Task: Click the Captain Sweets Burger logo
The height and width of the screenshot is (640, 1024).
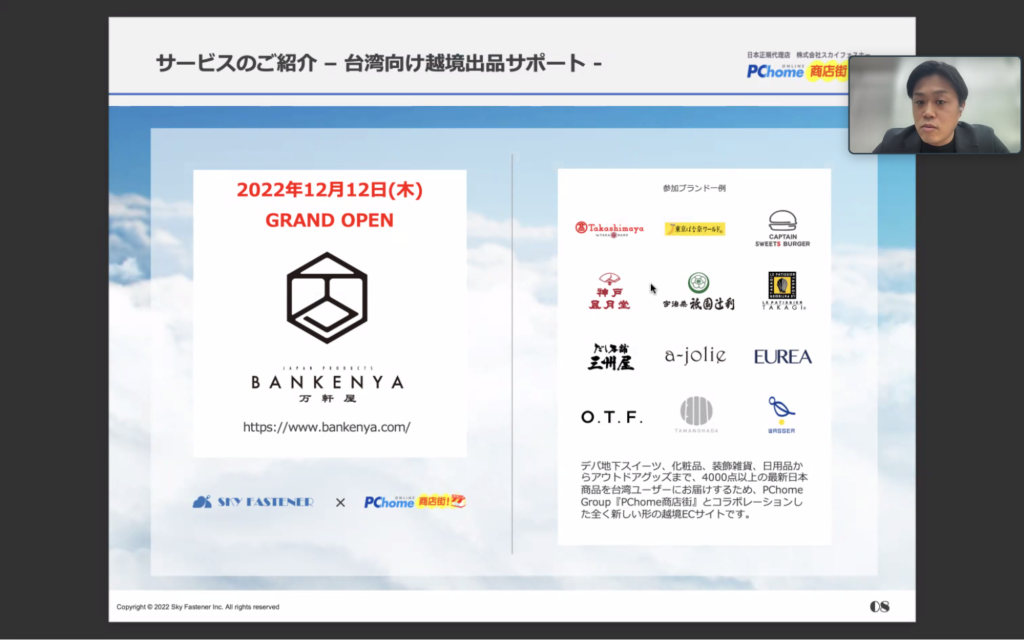Action: [x=782, y=229]
